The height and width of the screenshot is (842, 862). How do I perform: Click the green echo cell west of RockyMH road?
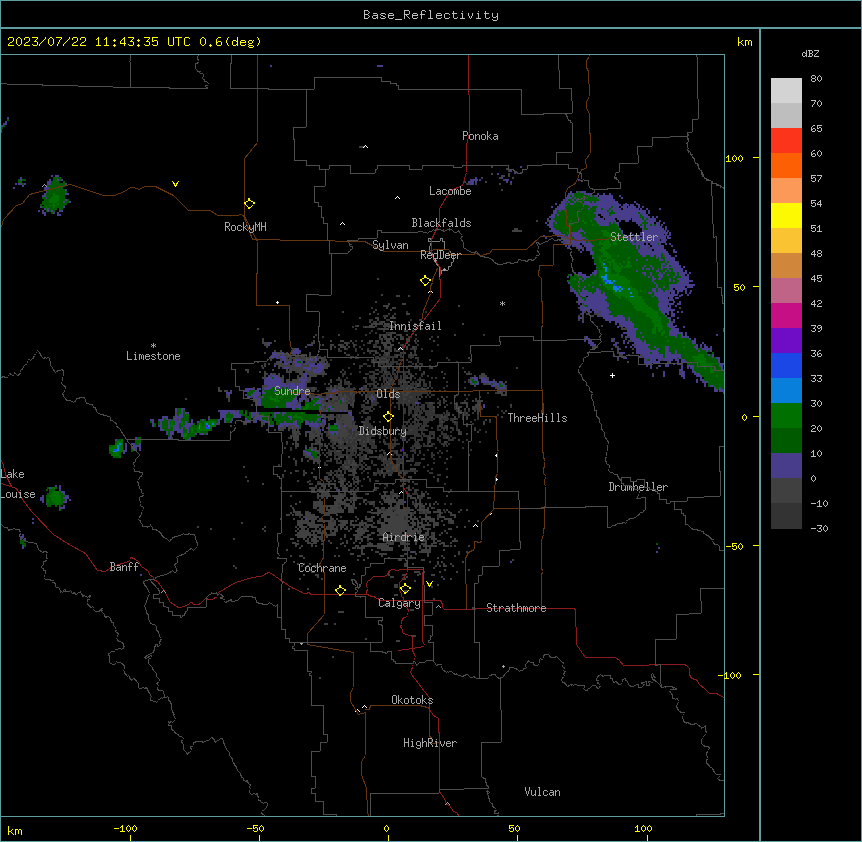click(x=54, y=197)
